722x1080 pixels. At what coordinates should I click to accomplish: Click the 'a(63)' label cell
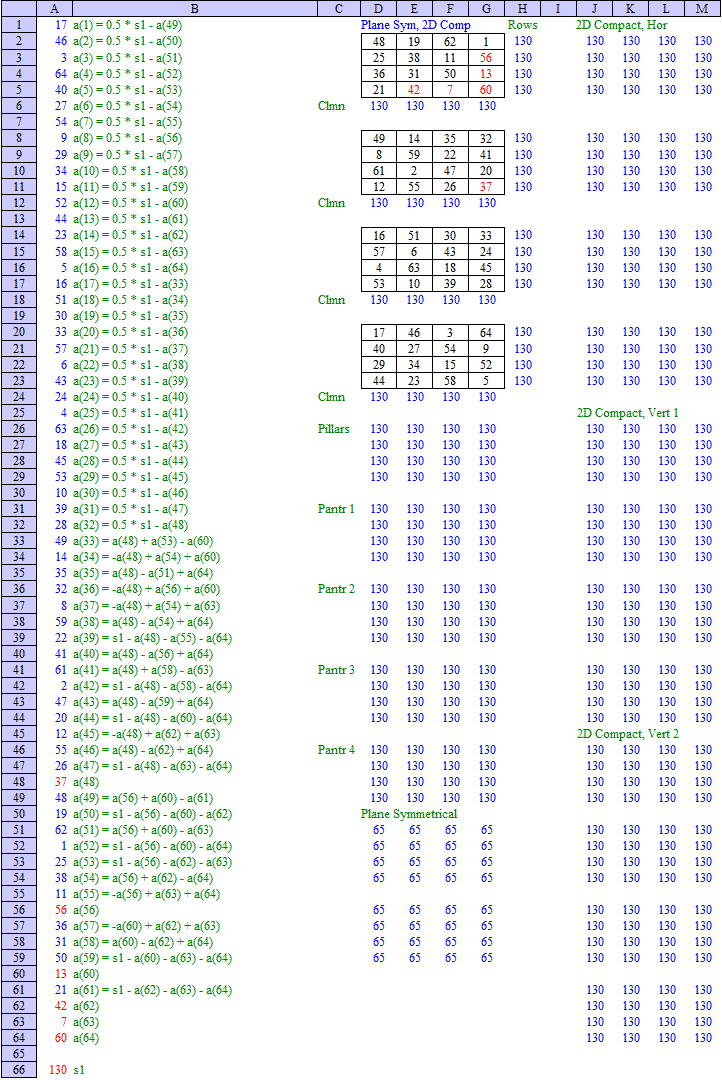[x=86, y=1021]
